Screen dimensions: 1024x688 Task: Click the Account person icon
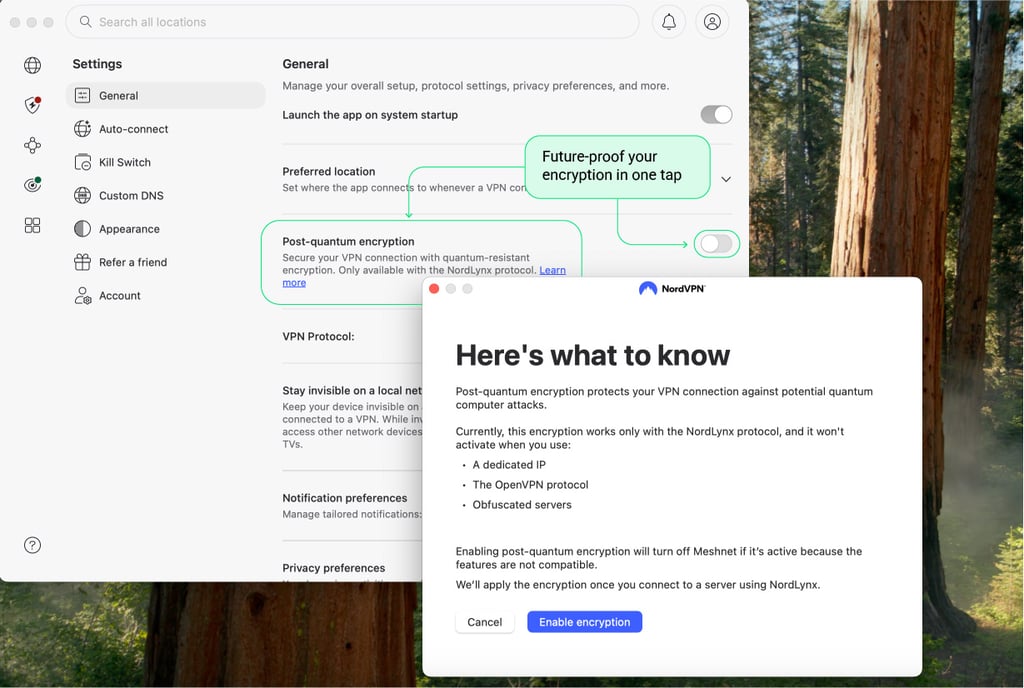82,296
